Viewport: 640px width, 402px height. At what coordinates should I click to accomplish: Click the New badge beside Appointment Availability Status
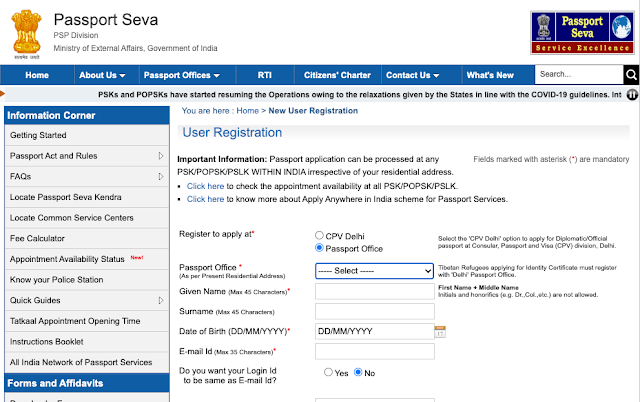[137, 258]
